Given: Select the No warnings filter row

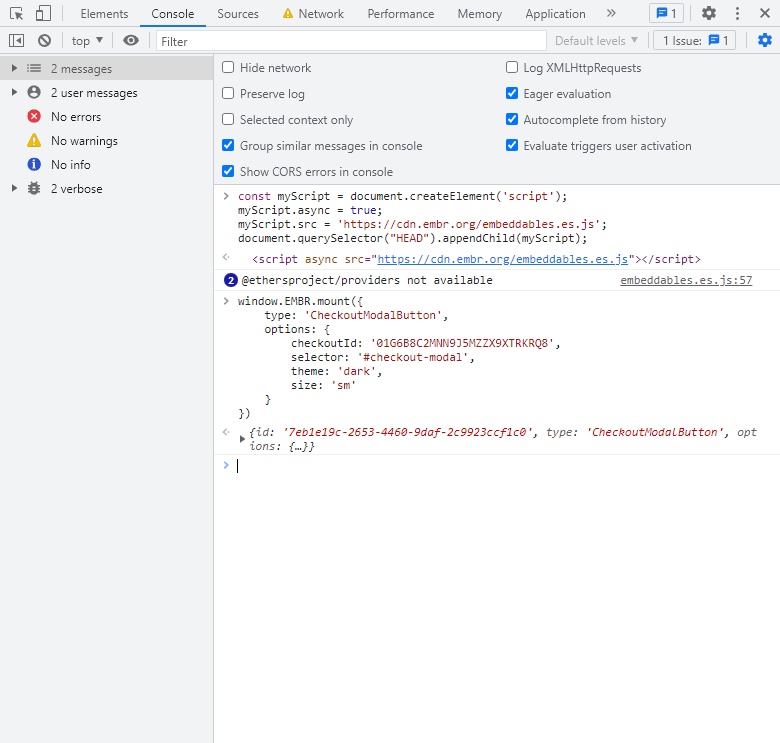Looking at the screenshot, I should point(106,141).
